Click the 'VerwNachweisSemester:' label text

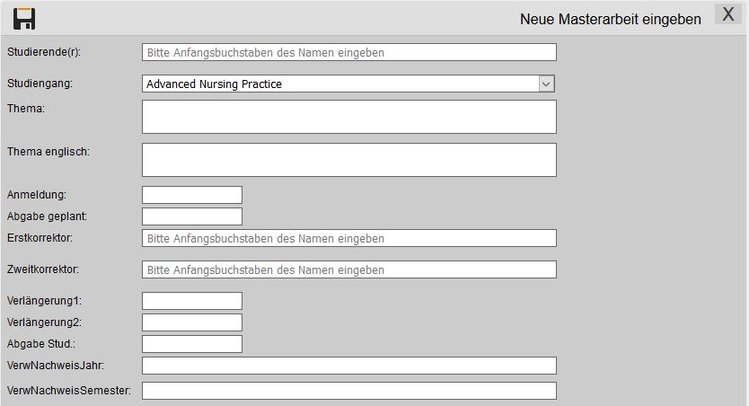click(69, 389)
